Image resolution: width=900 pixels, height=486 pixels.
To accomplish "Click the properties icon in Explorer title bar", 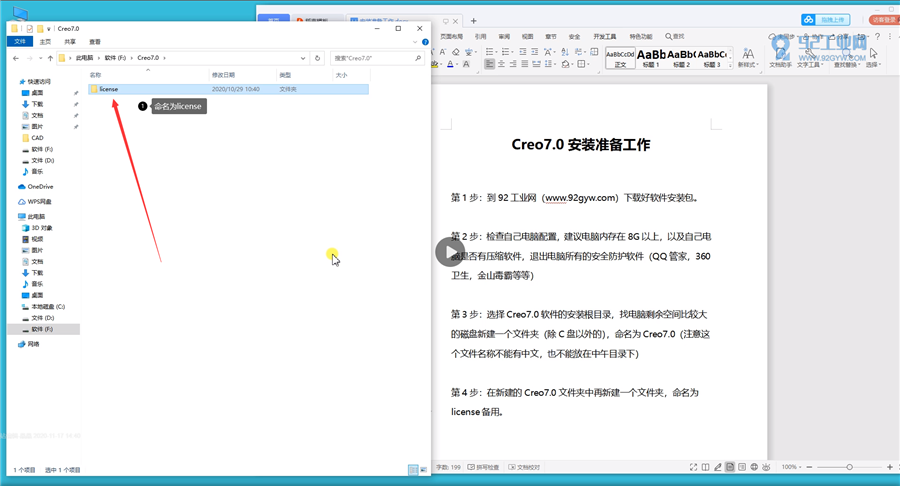I will [29, 28].
